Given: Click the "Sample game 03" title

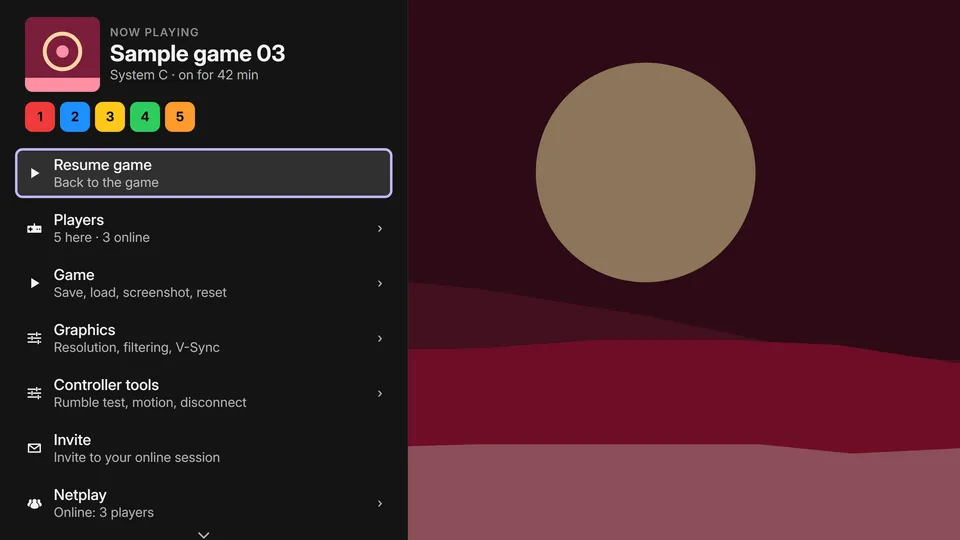Looking at the screenshot, I should [197, 54].
